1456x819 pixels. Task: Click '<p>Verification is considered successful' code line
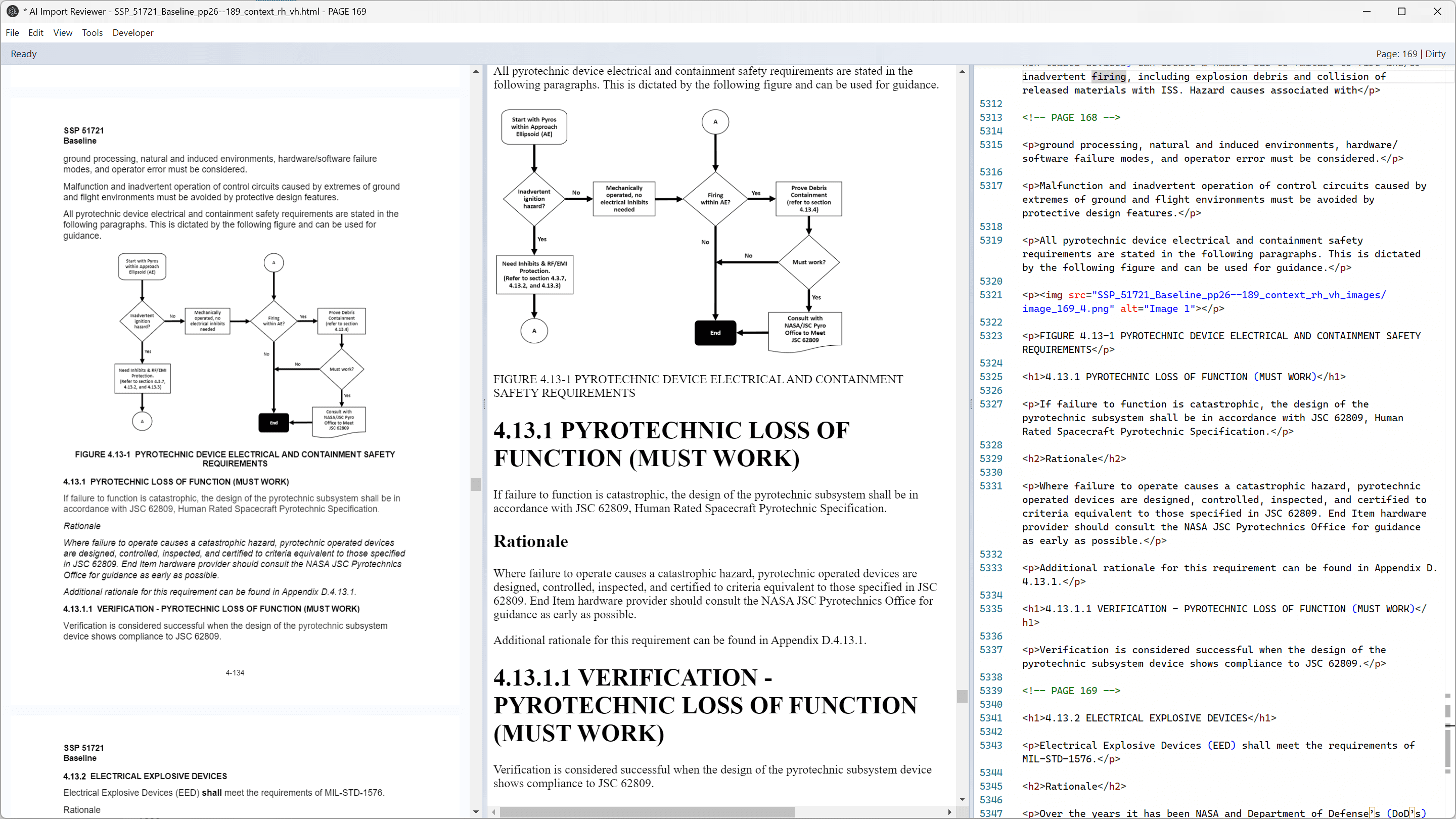tap(1204, 656)
